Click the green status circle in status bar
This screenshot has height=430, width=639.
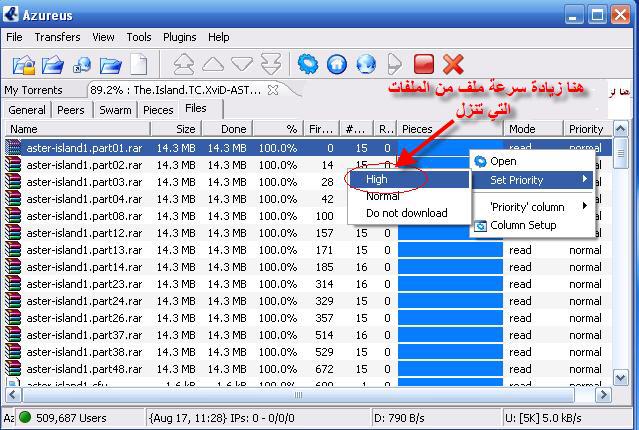click(25, 417)
